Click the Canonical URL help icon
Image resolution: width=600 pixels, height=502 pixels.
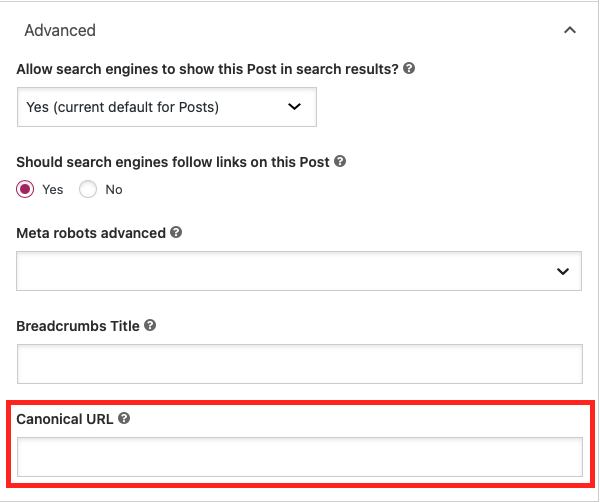point(124,418)
